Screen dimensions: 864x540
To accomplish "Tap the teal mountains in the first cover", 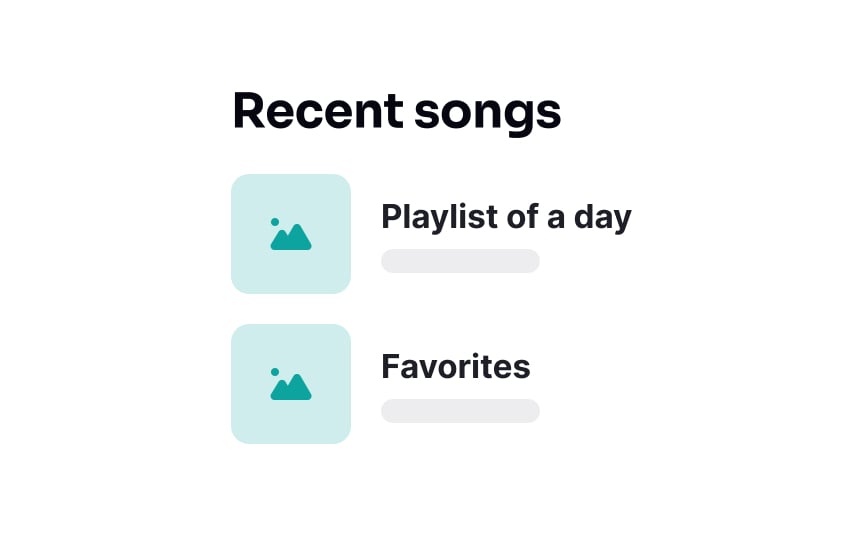I will click(x=291, y=237).
